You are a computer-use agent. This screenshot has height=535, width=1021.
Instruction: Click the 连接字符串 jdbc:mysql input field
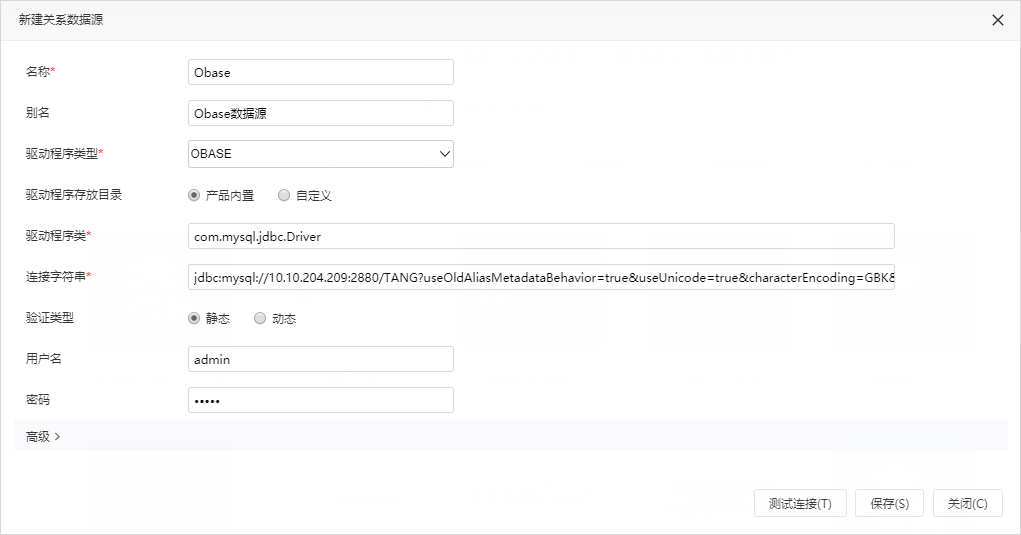541,277
